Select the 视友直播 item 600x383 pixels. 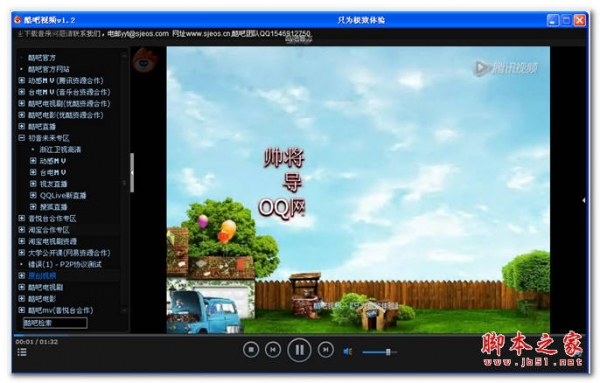click(x=54, y=184)
